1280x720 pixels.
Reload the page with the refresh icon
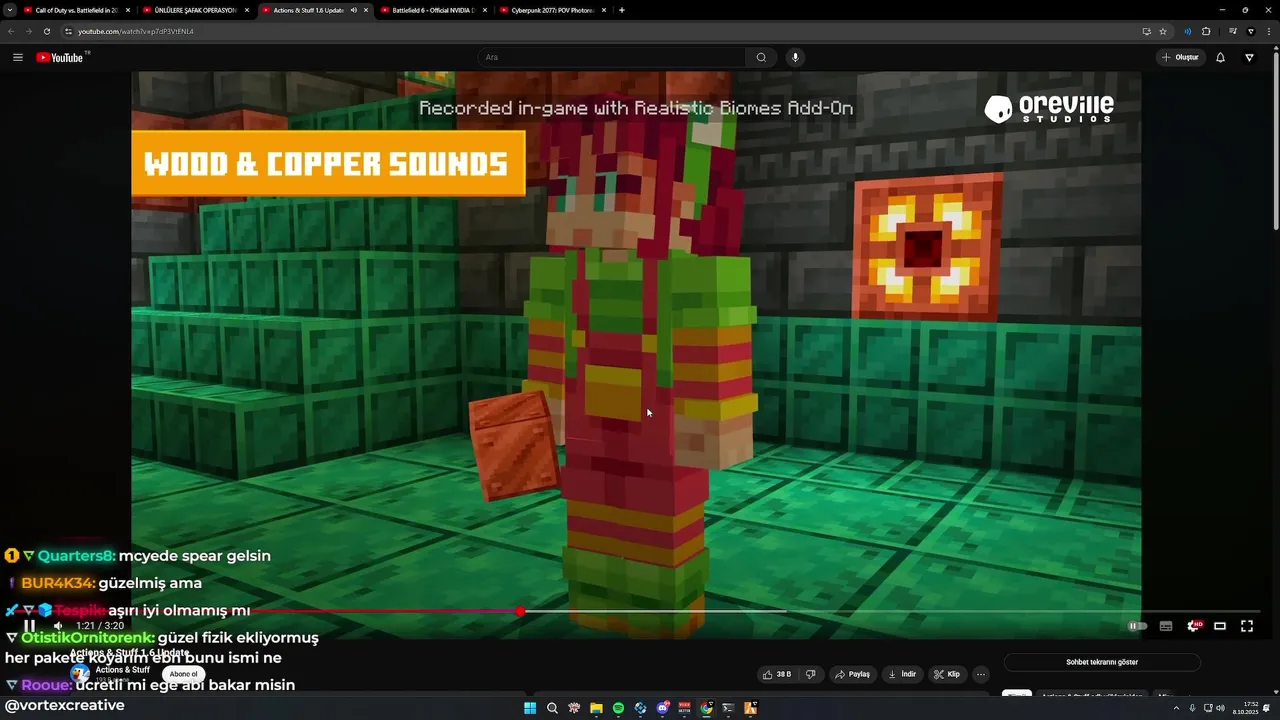46,31
